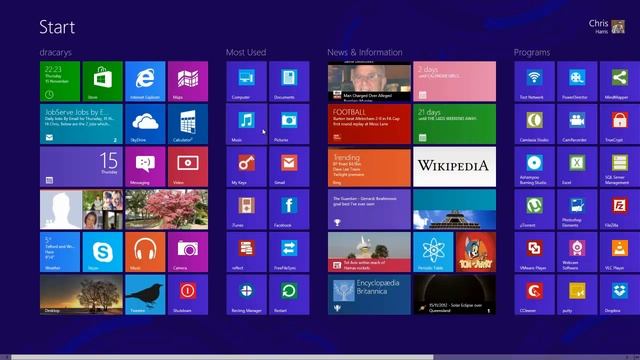Select the News & Information group heading

(365, 52)
